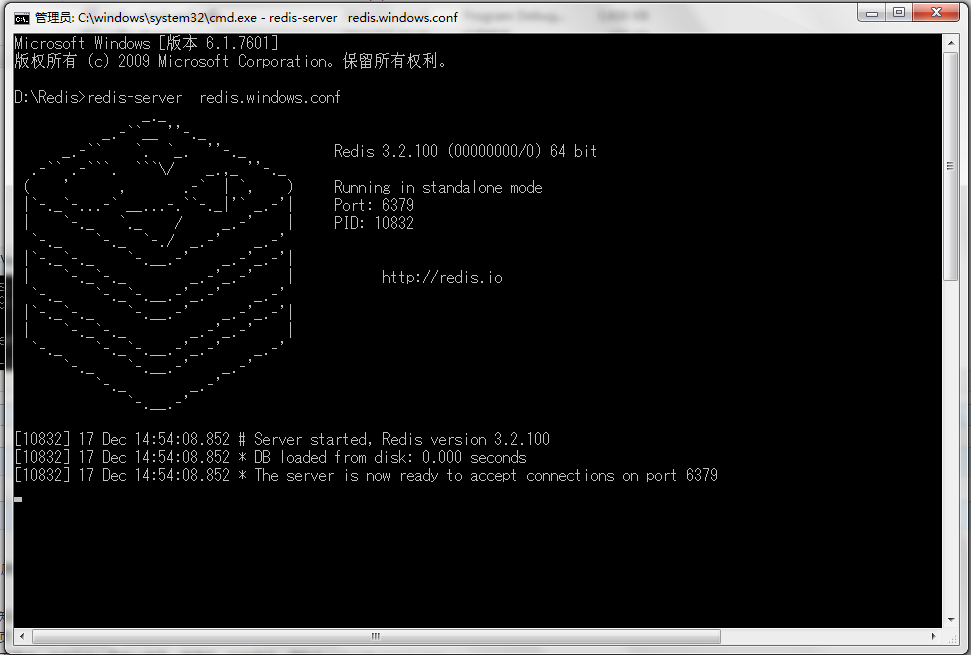
Task: Click the horizontal scrollbar left arrow
Action: [x=22, y=636]
